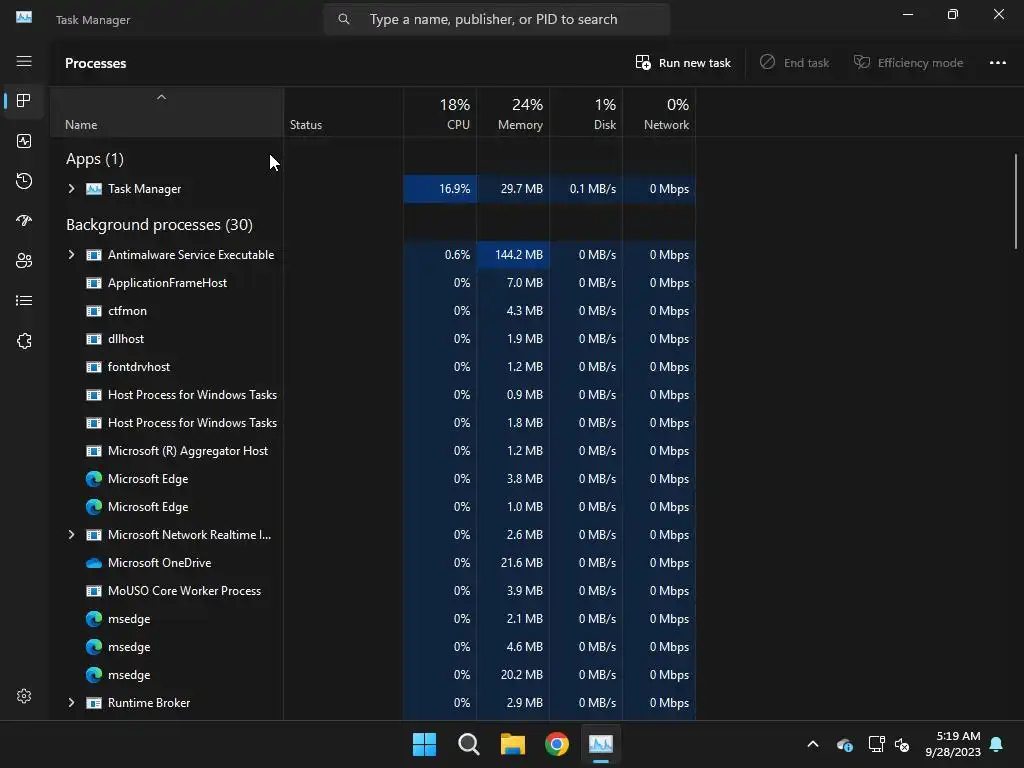Click the Apps (1) group header
1024x768 pixels.
(95, 159)
